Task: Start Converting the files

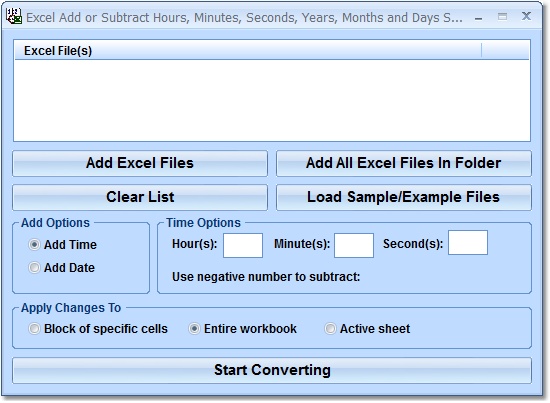Action: point(272,370)
